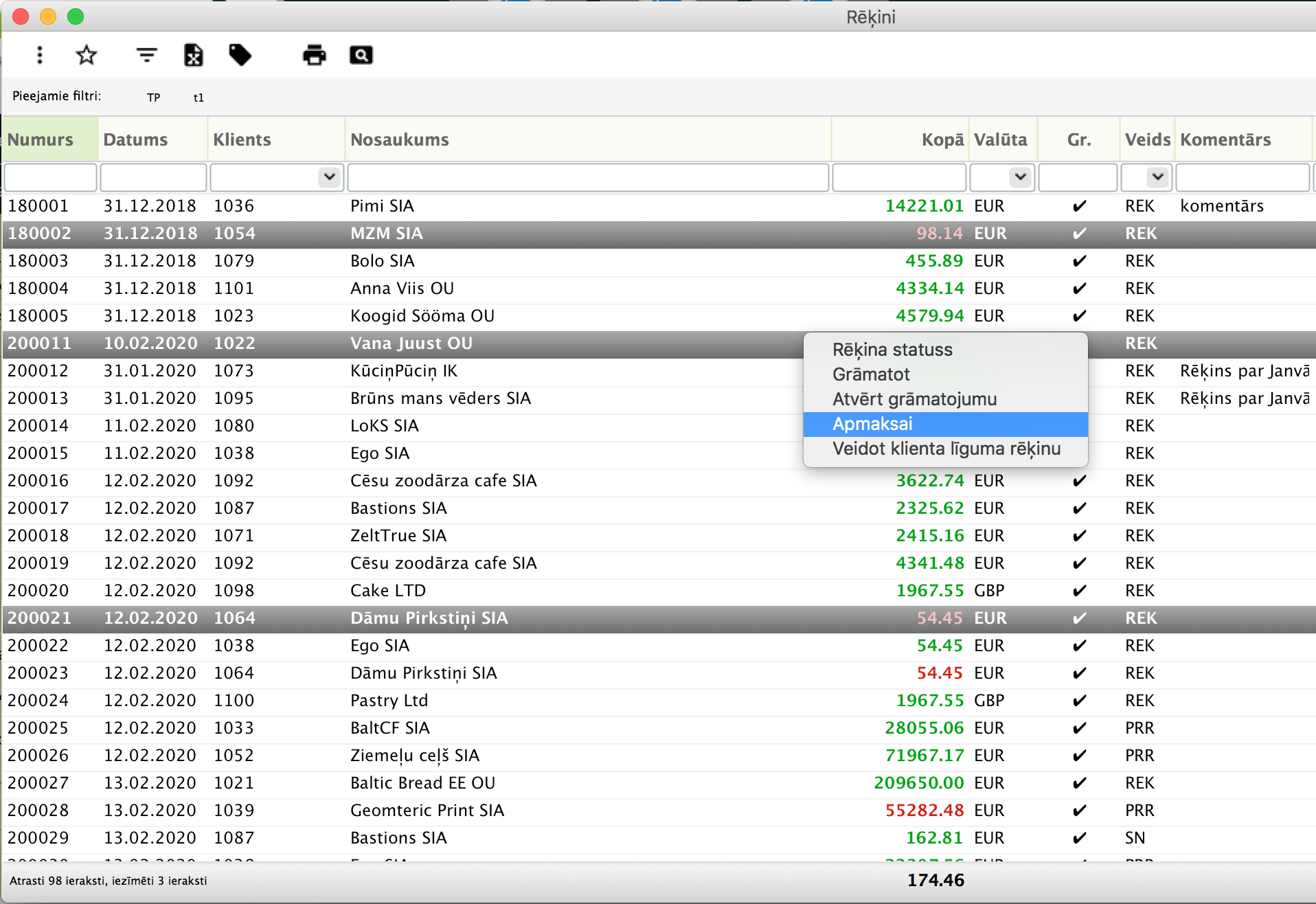Click amount 209650.00 for Baltic Bread
Image resolution: width=1316 pixels, height=904 pixels.
coord(919,783)
